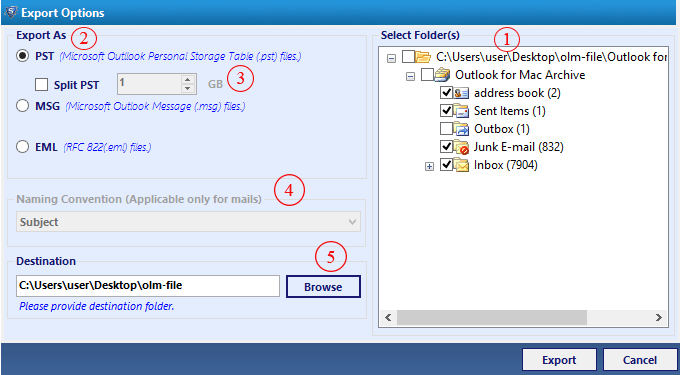The width and height of the screenshot is (680, 375).
Task: Select the MSG export radio button
Action: pos(23,106)
